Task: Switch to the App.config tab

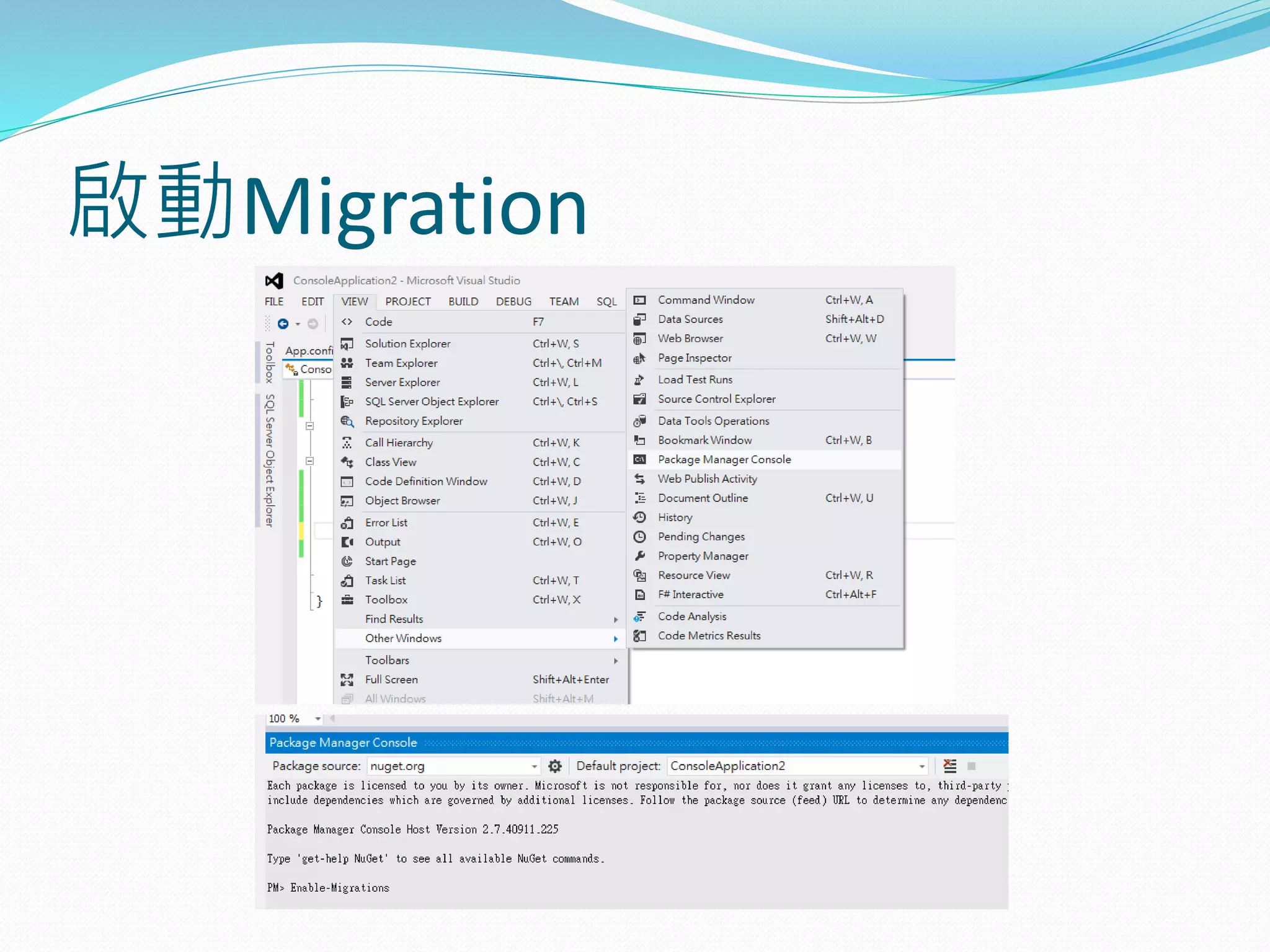Action: pyautogui.click(x=309, y=351)
